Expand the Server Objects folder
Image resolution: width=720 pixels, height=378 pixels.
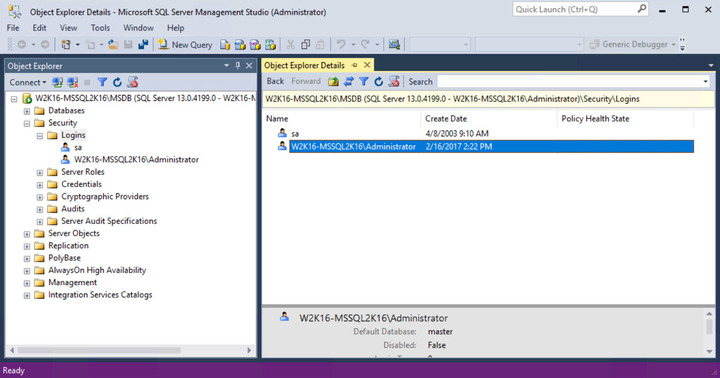click(x=27, y=234)
